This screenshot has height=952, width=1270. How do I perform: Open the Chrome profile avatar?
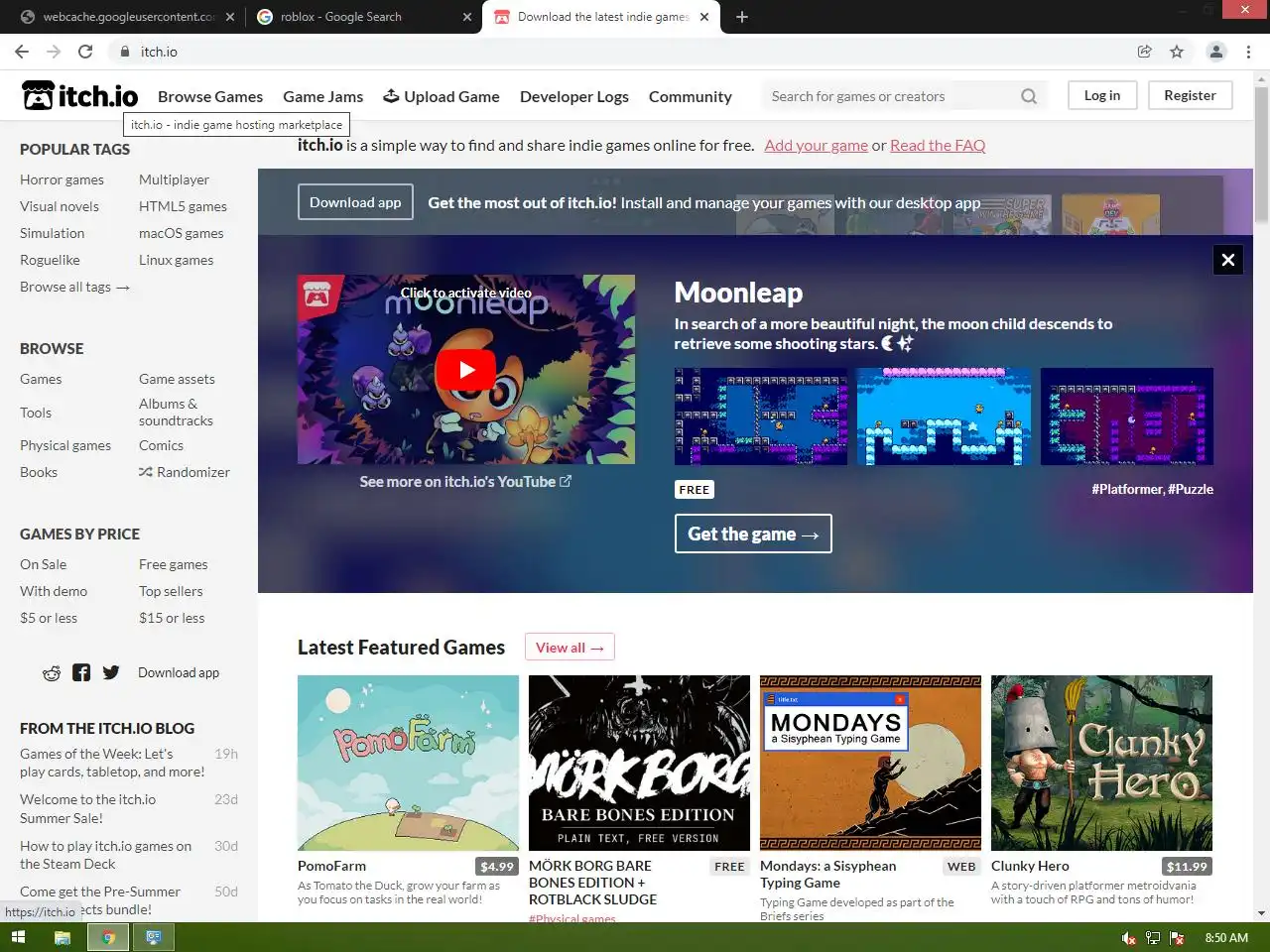tap(1215, 52)
